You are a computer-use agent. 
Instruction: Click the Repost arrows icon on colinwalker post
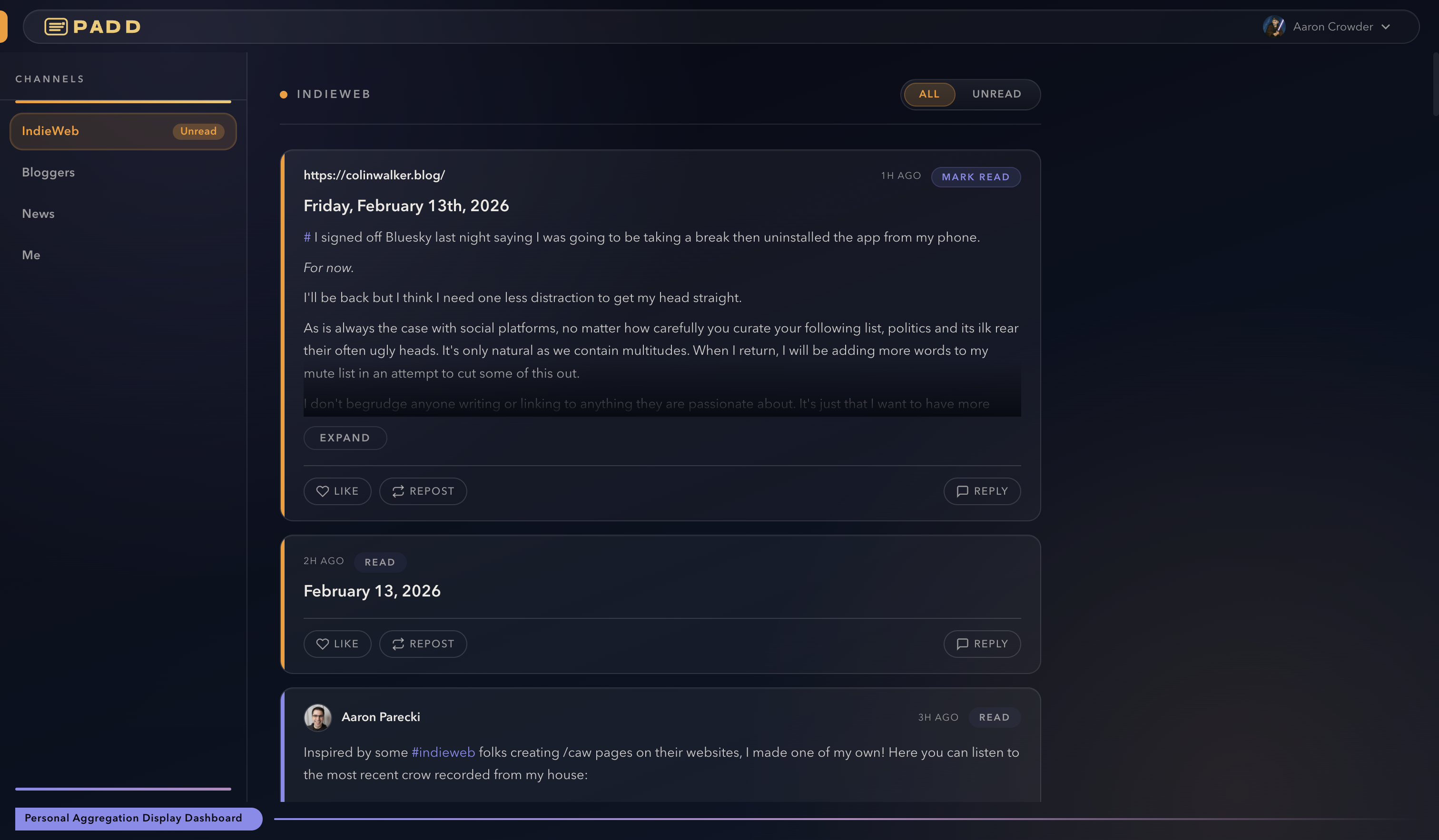(398, 491)
